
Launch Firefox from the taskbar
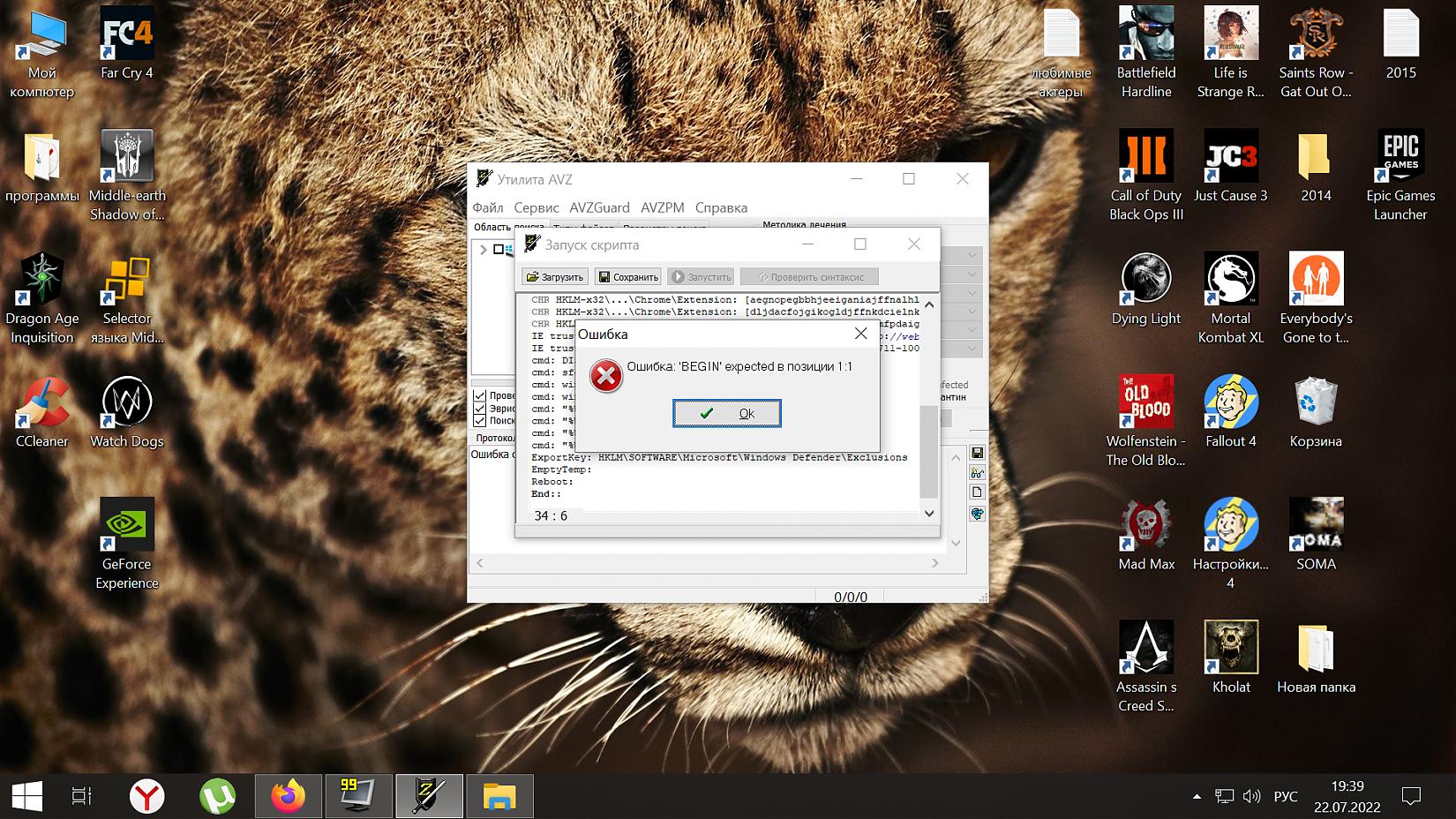(288, 797)
